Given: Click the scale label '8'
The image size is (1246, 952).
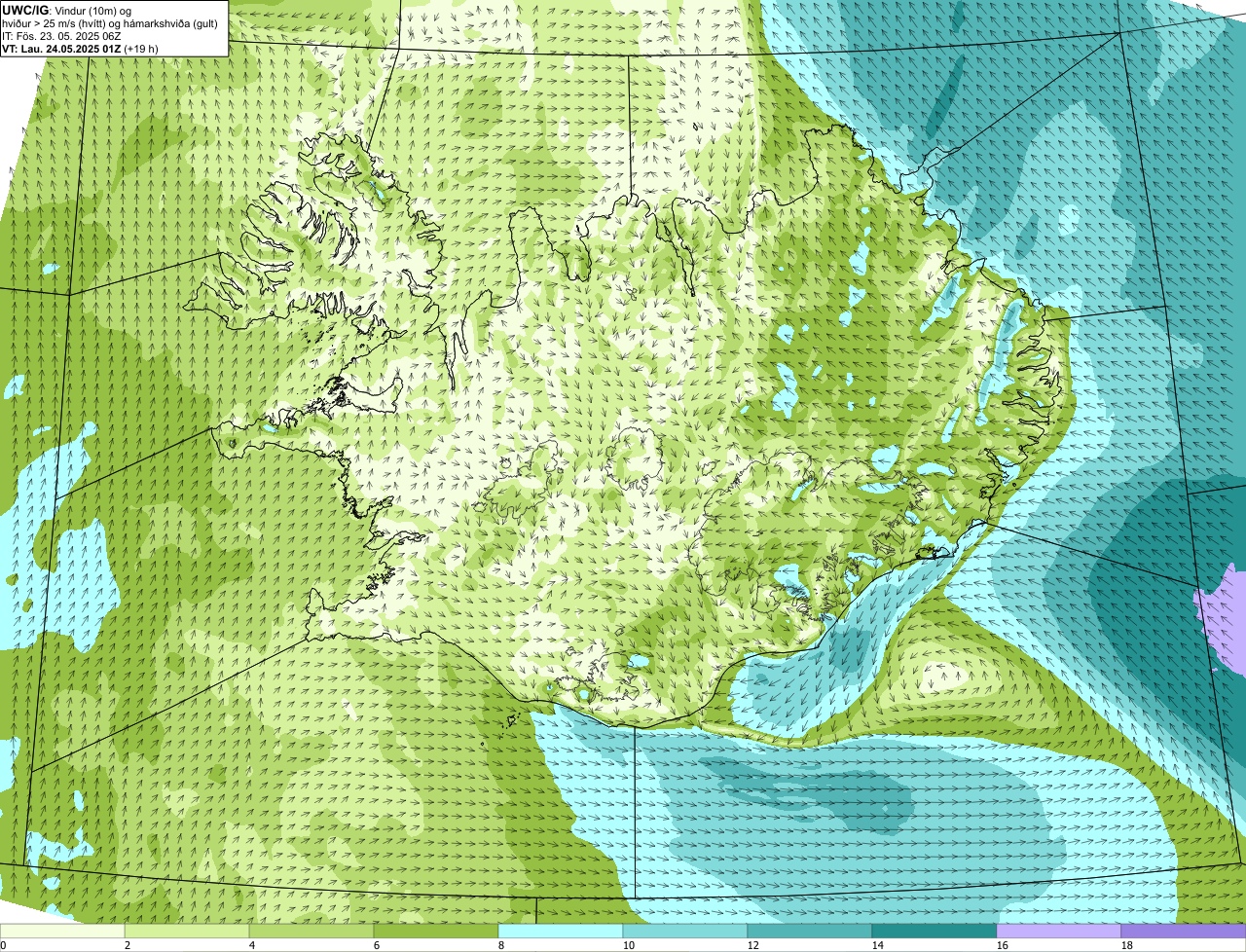Looking at the screenshot, I should (501, 945).
